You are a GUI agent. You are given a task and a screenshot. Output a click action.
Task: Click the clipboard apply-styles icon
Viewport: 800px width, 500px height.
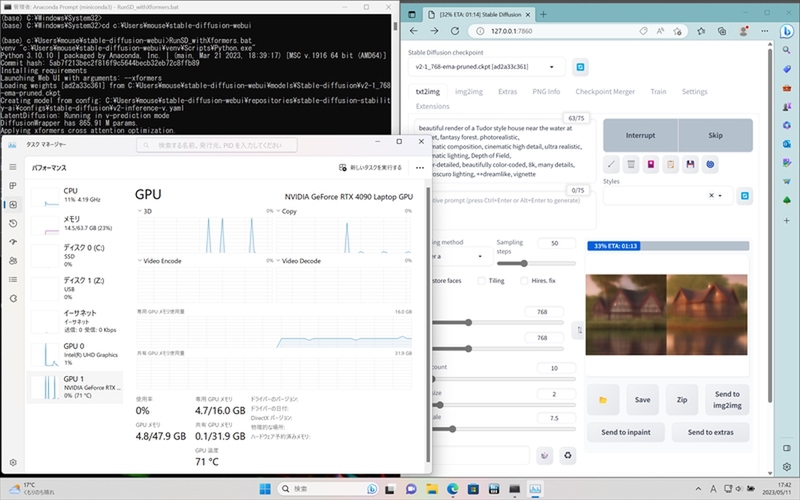pos(671,164)
